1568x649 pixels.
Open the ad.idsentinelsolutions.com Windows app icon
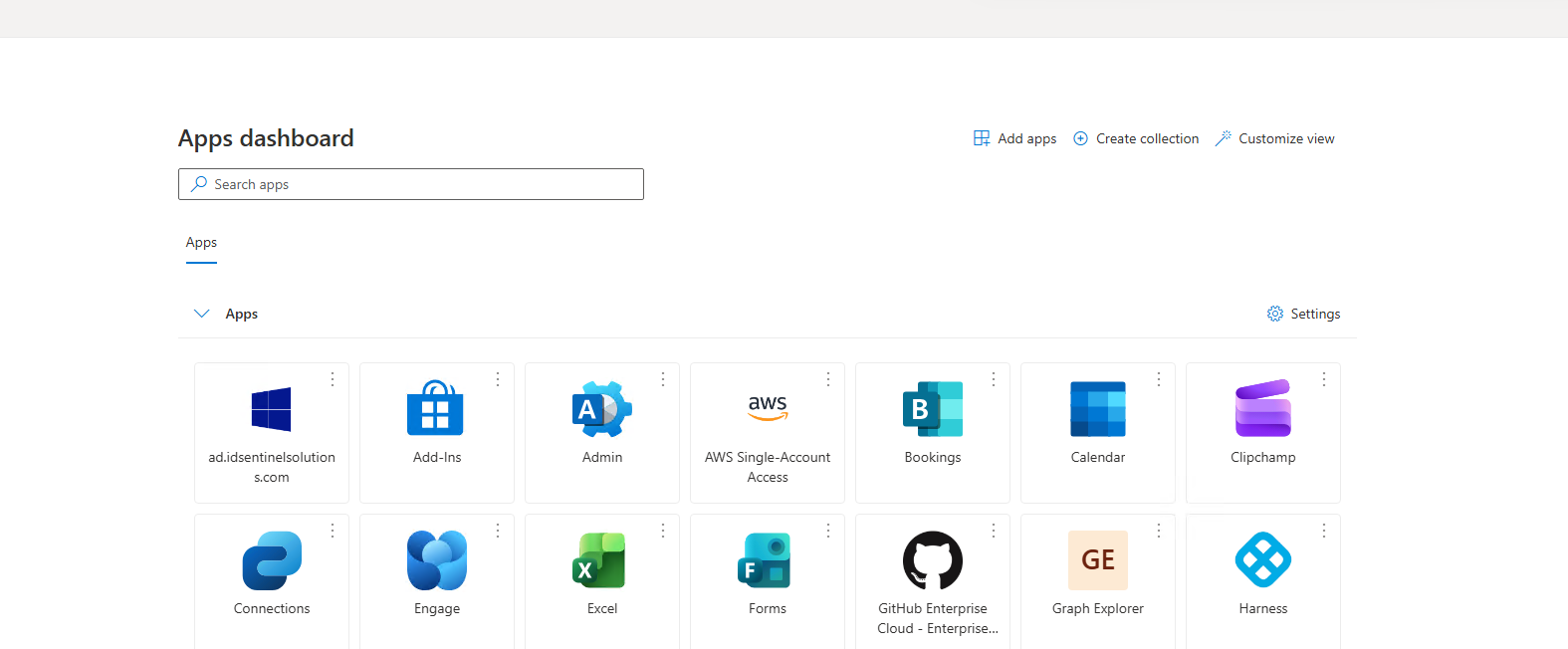(x=271, y=409)
